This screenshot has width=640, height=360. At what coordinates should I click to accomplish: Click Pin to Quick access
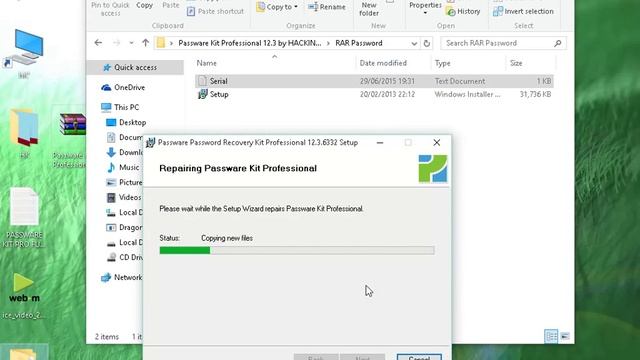(110, 9)
